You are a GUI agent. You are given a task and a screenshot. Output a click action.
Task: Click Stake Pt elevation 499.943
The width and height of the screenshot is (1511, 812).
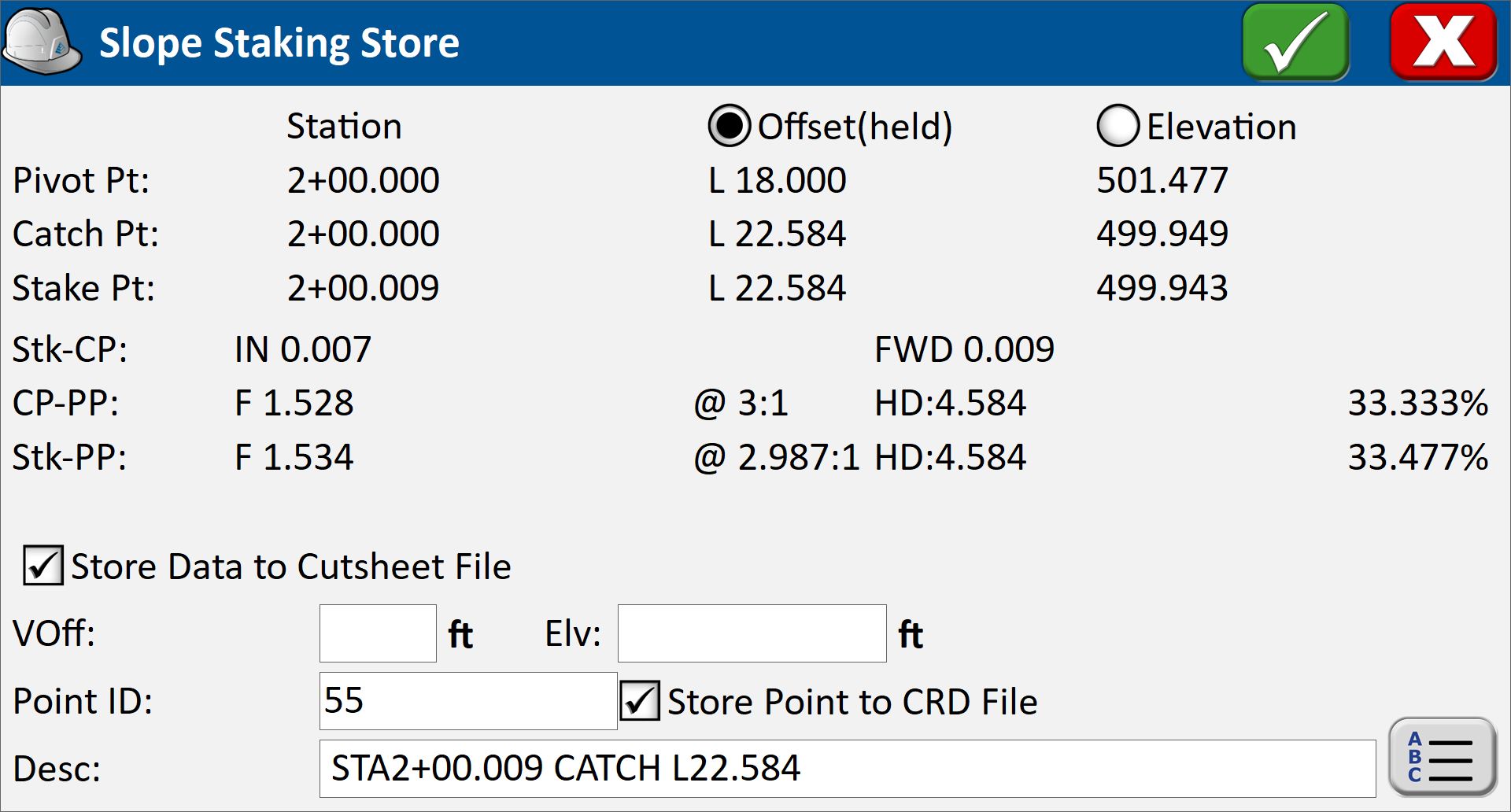click(1162, 288)
